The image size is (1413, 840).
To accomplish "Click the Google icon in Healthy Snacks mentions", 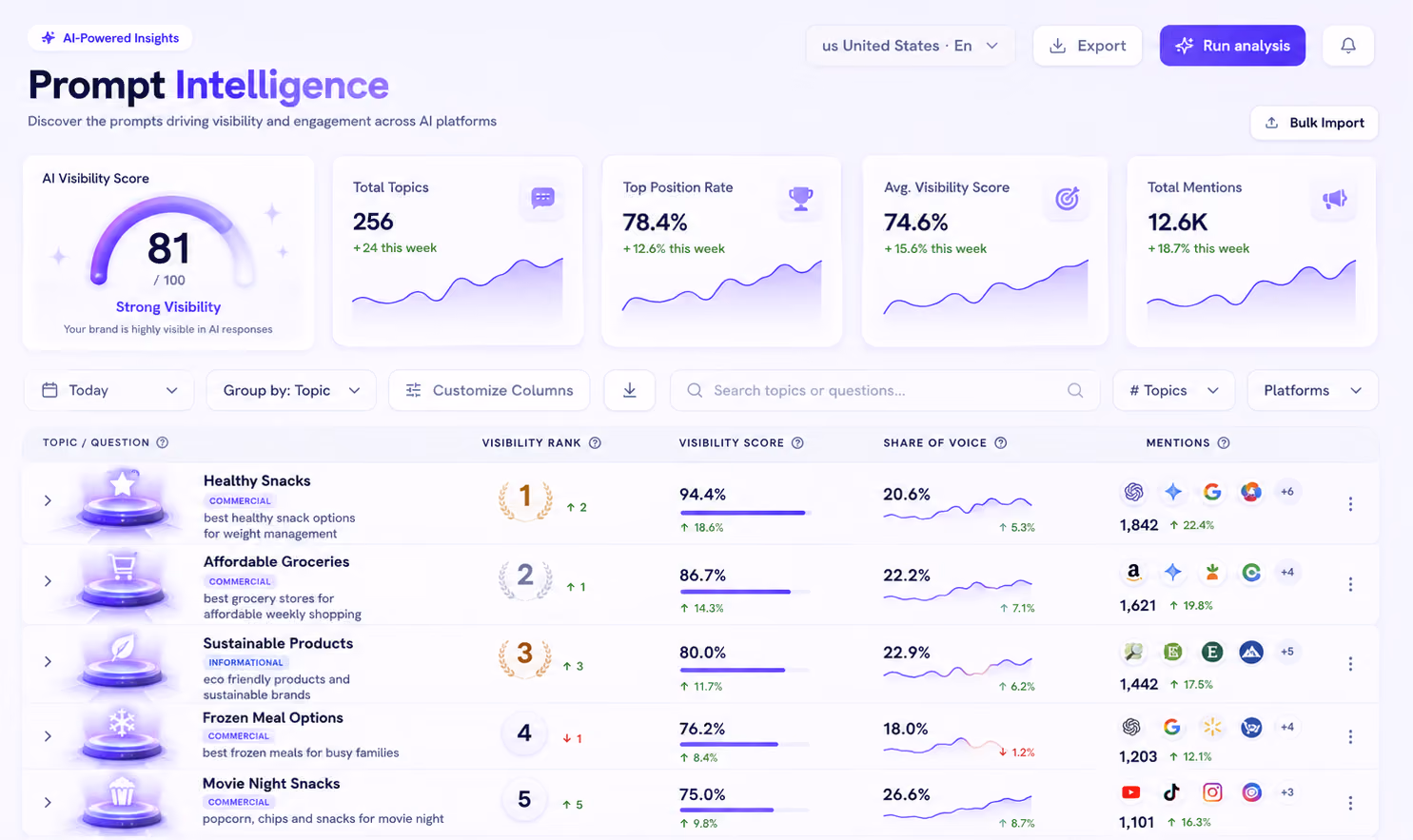I will point(1212,491).
